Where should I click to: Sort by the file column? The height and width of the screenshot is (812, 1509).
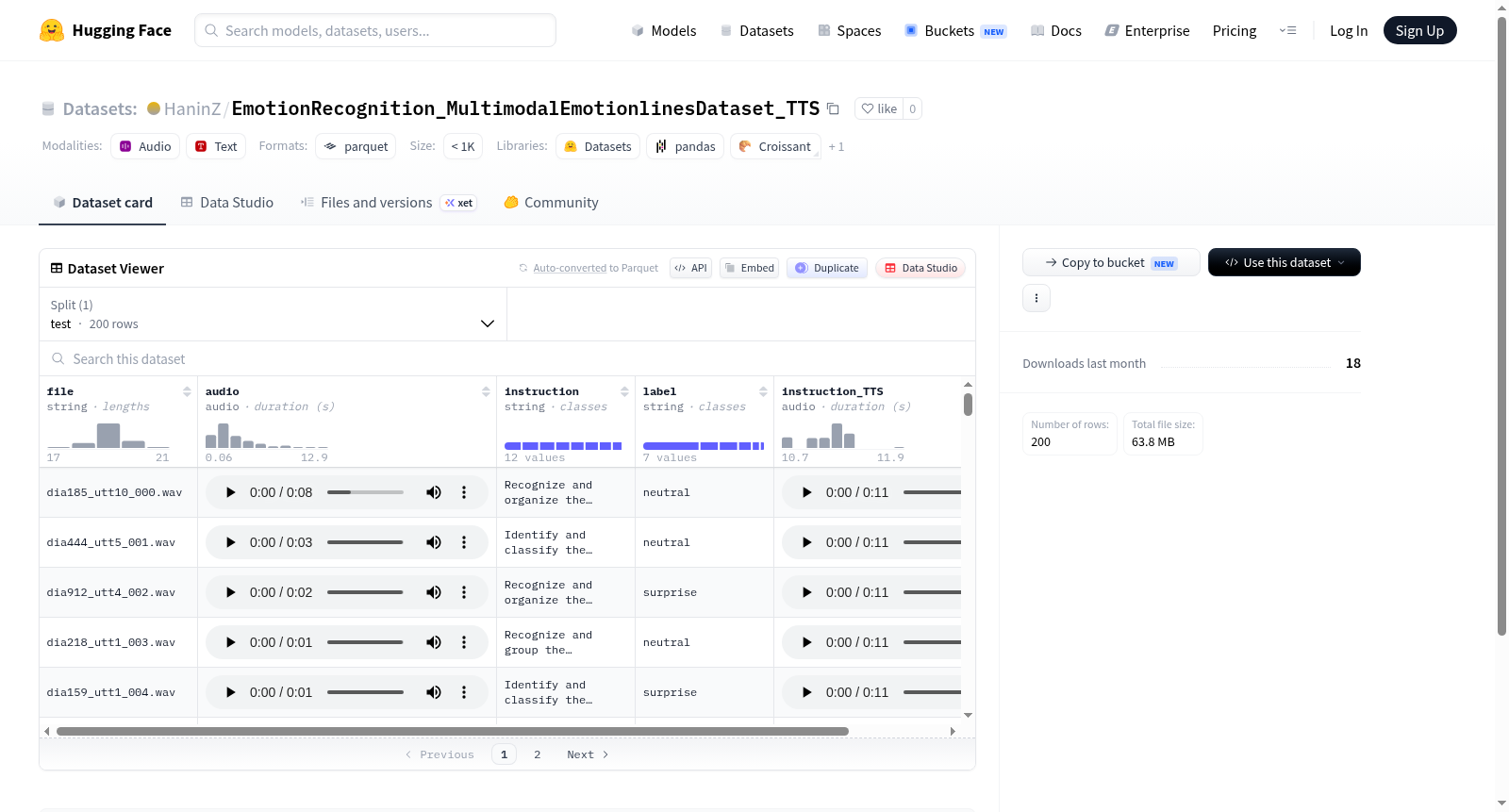[187, 391]
